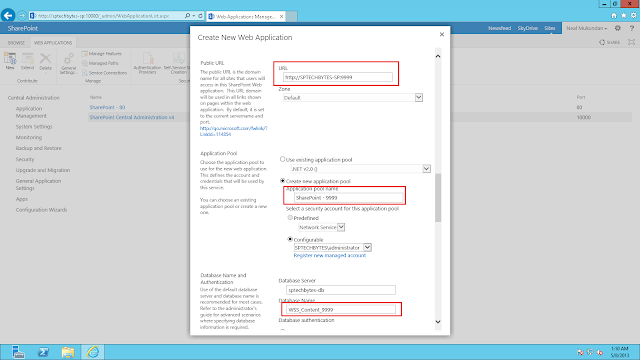The height and width of the screenshot is (360, 640).
Task: Open Configuration Wizards in left navigation
Action: point(41,210)
